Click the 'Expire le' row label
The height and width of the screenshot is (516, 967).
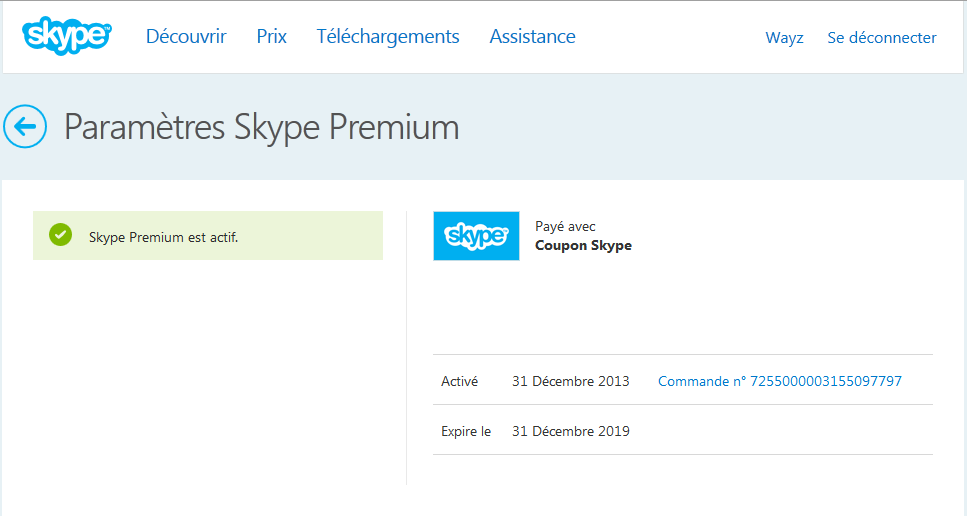tap(466, 432)
